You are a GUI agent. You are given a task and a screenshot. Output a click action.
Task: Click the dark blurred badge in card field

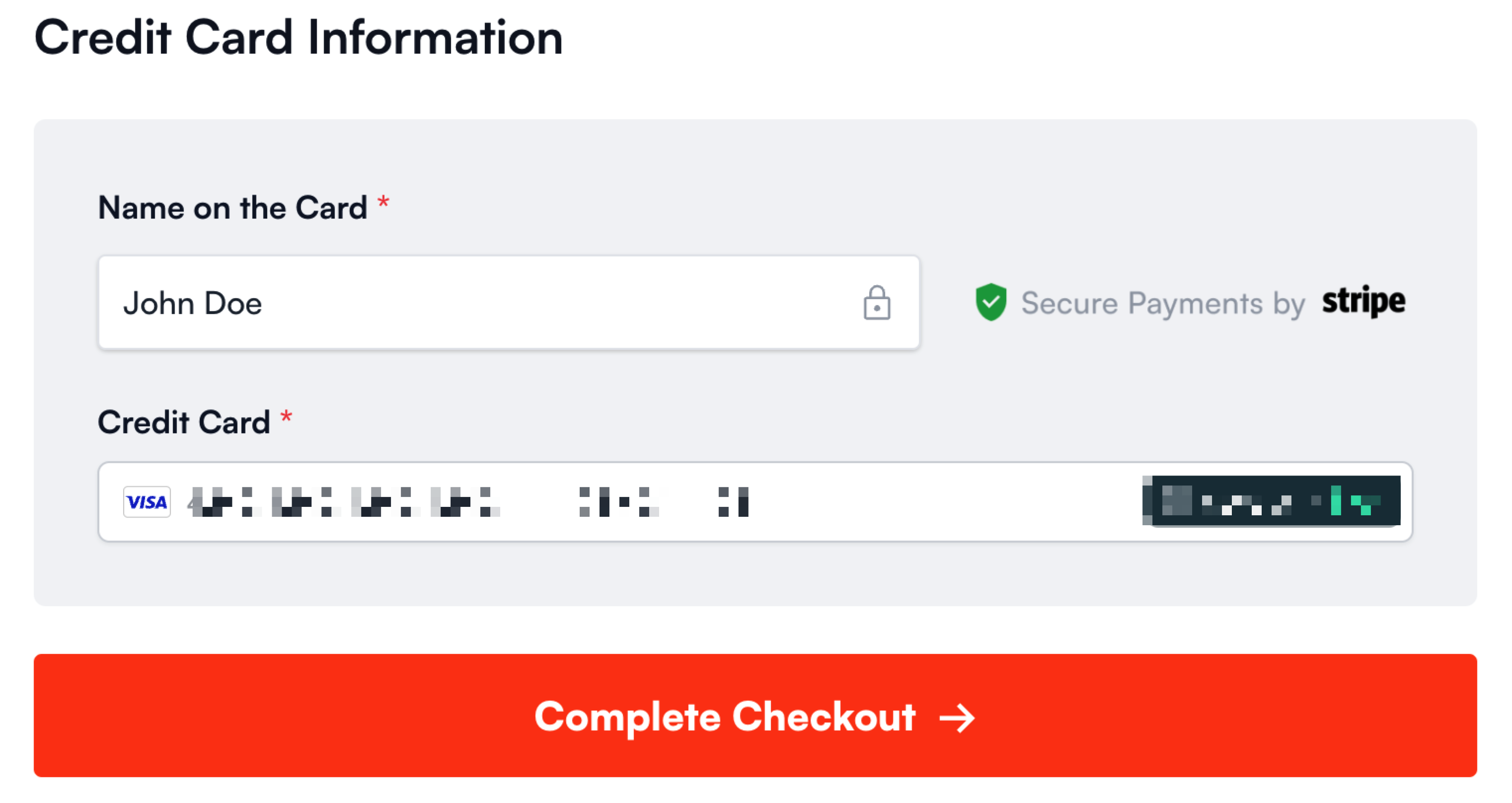1272,501
